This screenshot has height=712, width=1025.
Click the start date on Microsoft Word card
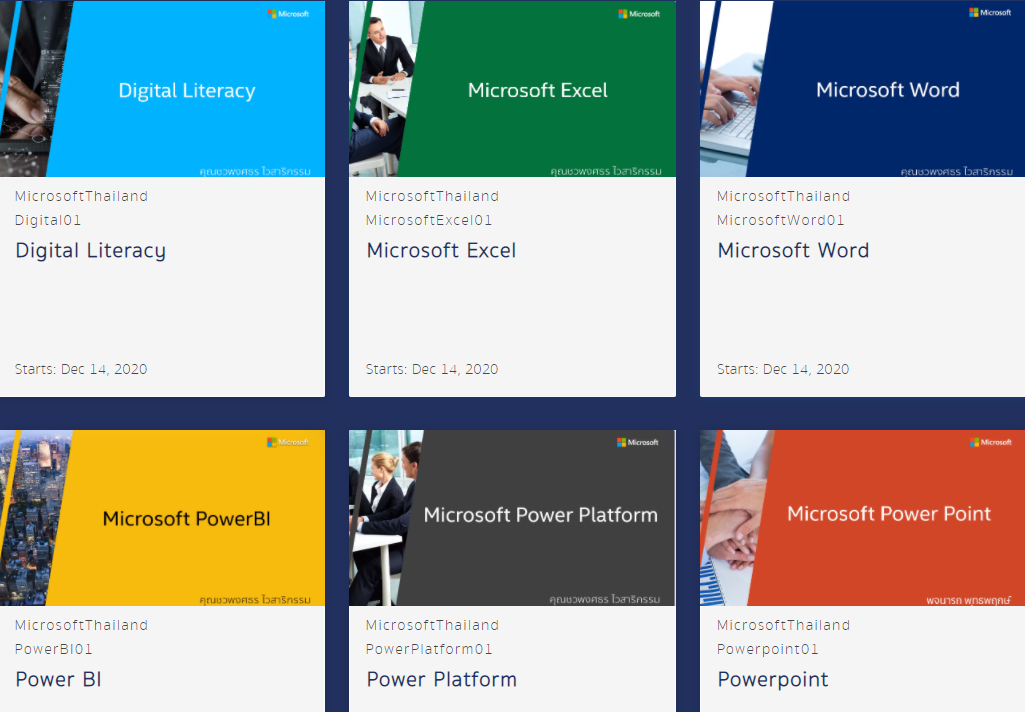(x=782, y=369)
